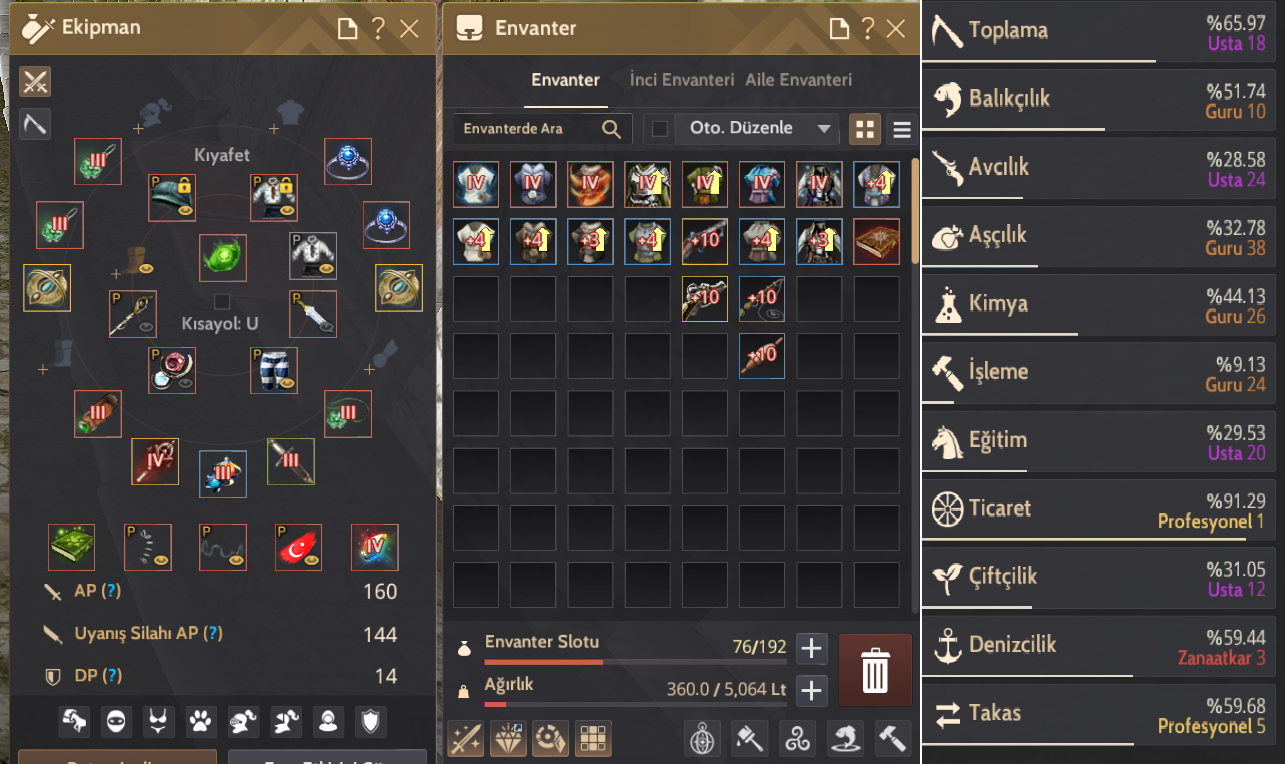Select the crossed swords combat gear icon
The image size is (1285, 764).
35,81
